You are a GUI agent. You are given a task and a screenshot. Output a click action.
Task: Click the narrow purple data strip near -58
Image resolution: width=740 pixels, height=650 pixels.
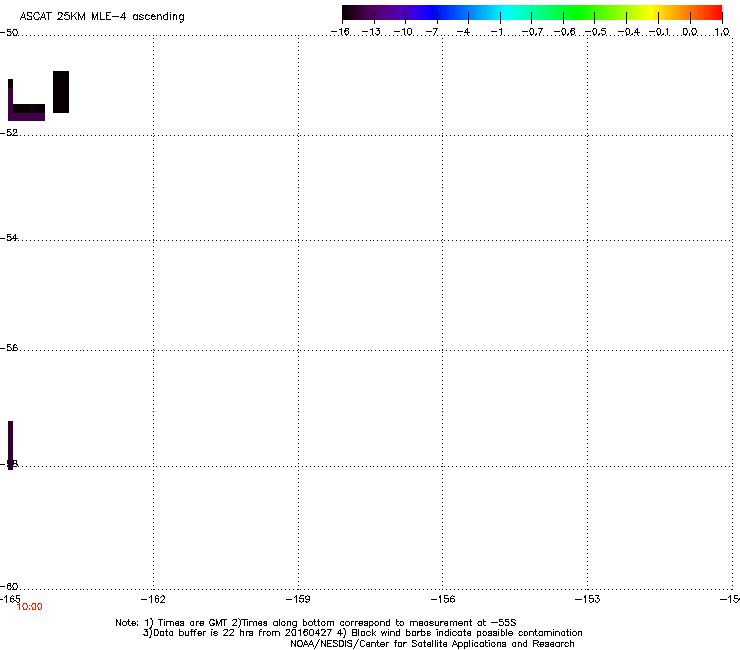click(x=10, y=445)
